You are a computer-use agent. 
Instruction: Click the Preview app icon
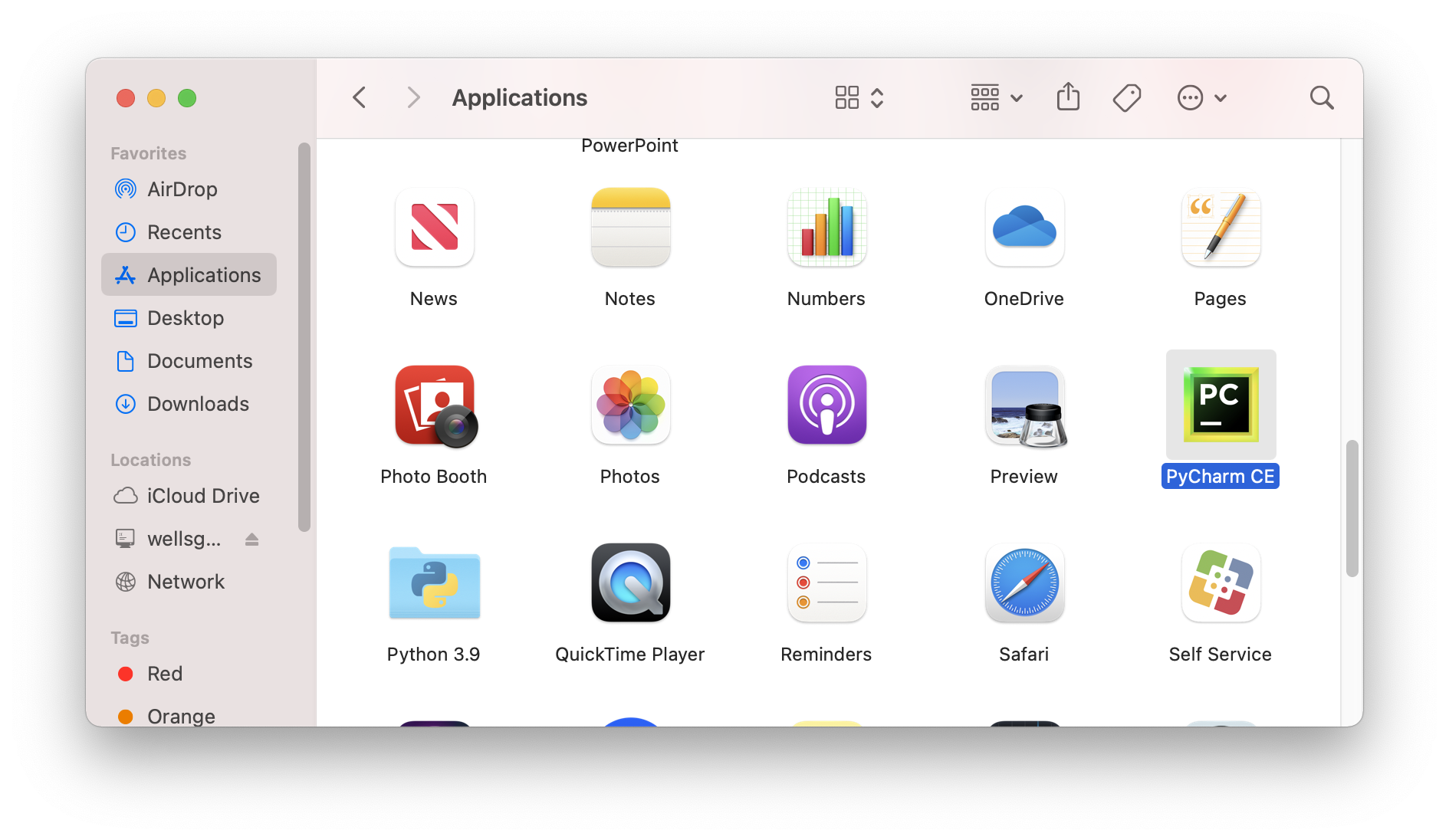pyautogui.click(x=1024, y=405)
